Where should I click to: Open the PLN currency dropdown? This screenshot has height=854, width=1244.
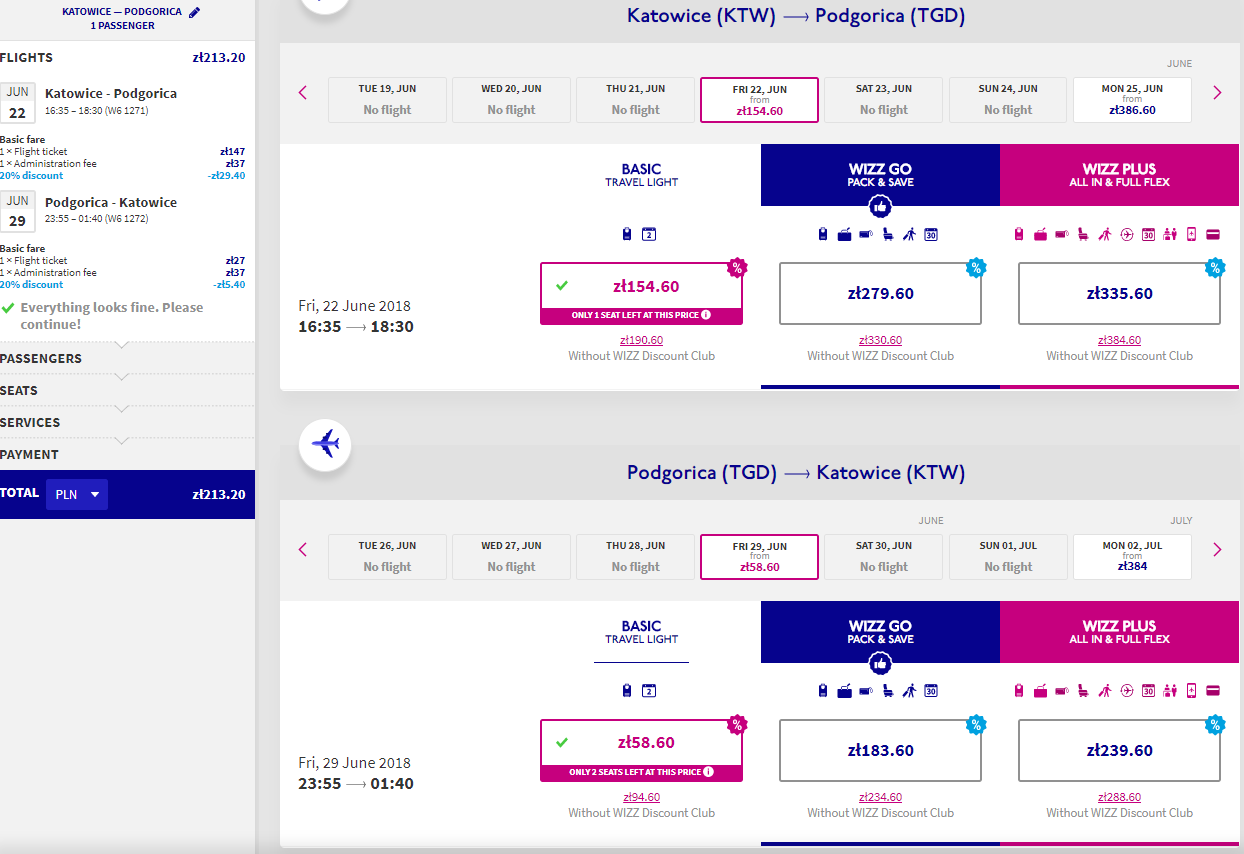click(77, 494)
